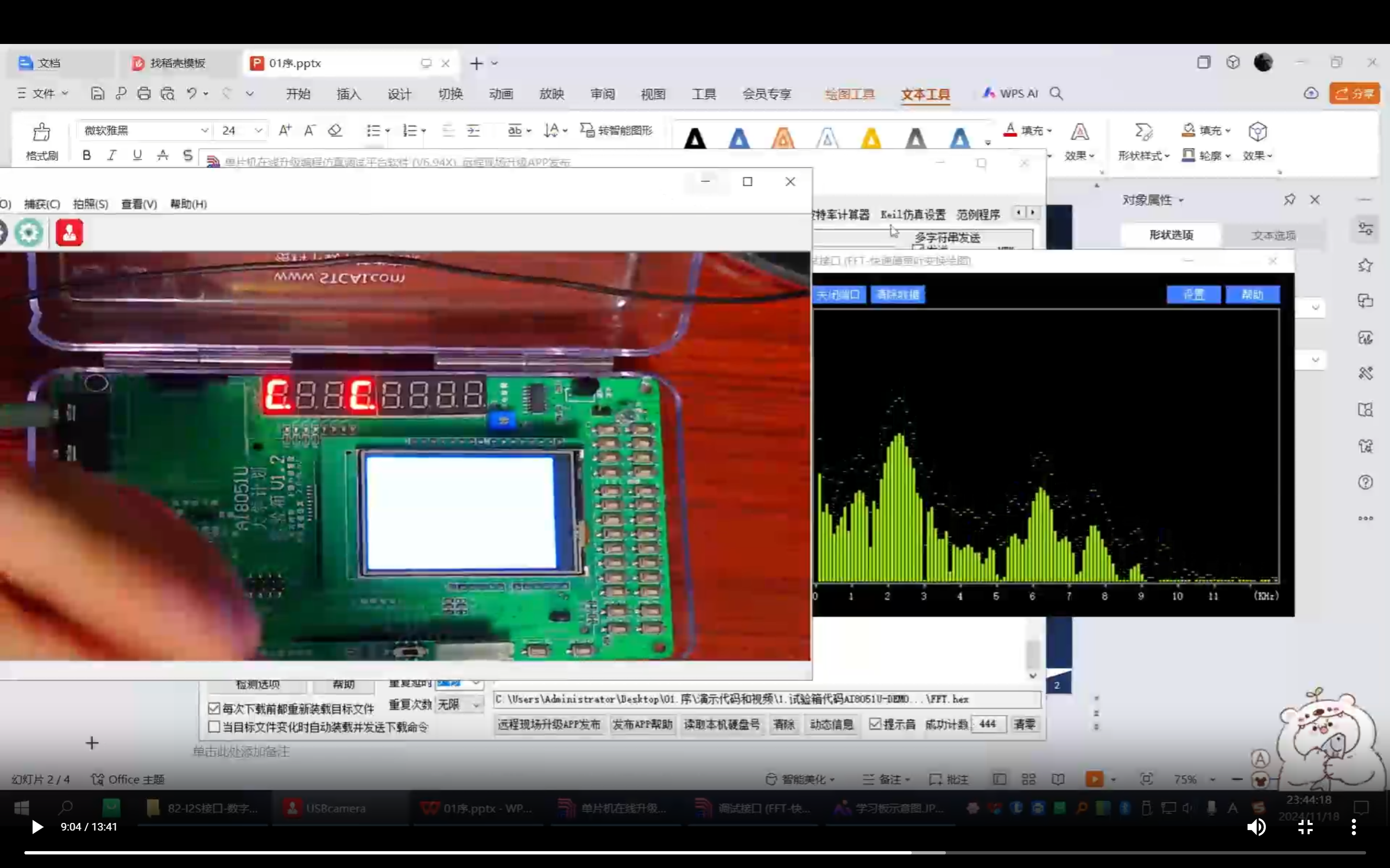The width and height of the screenshot is (1390, 868).
Task: Click the video progress bar
Action: tap(694, 852)
